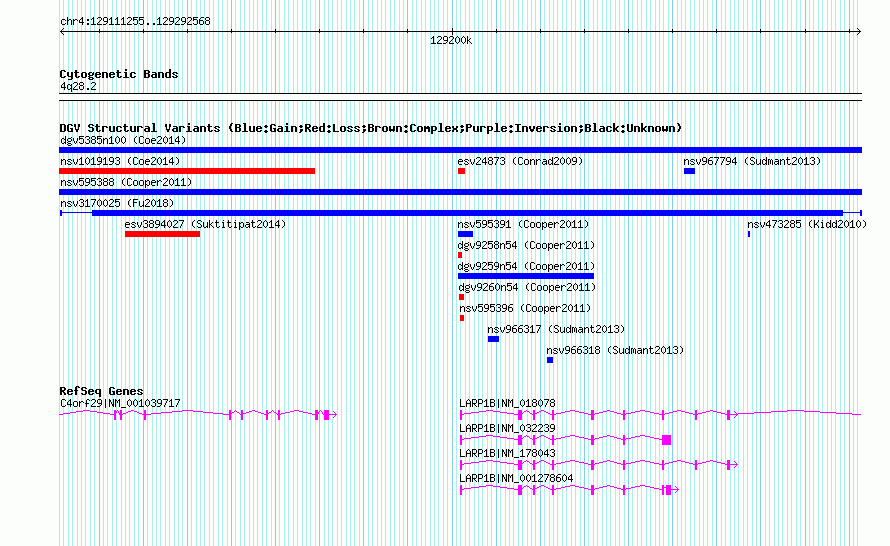890x546 pixels.
Task: Select the LARP1B NM_001278604 transcript glyph
Action: 569,490
